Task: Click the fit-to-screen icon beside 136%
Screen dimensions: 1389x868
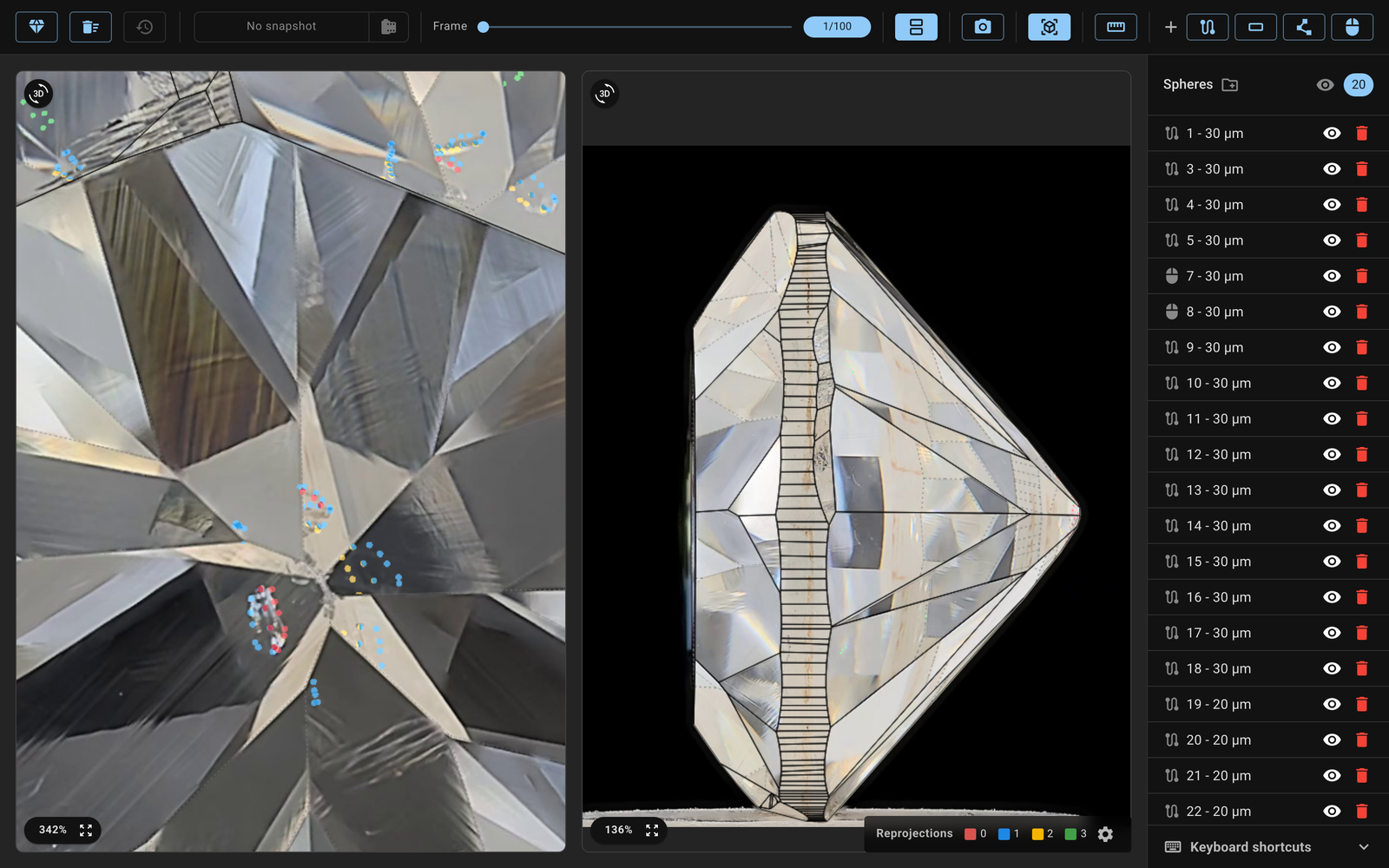Action: [652, 831]
